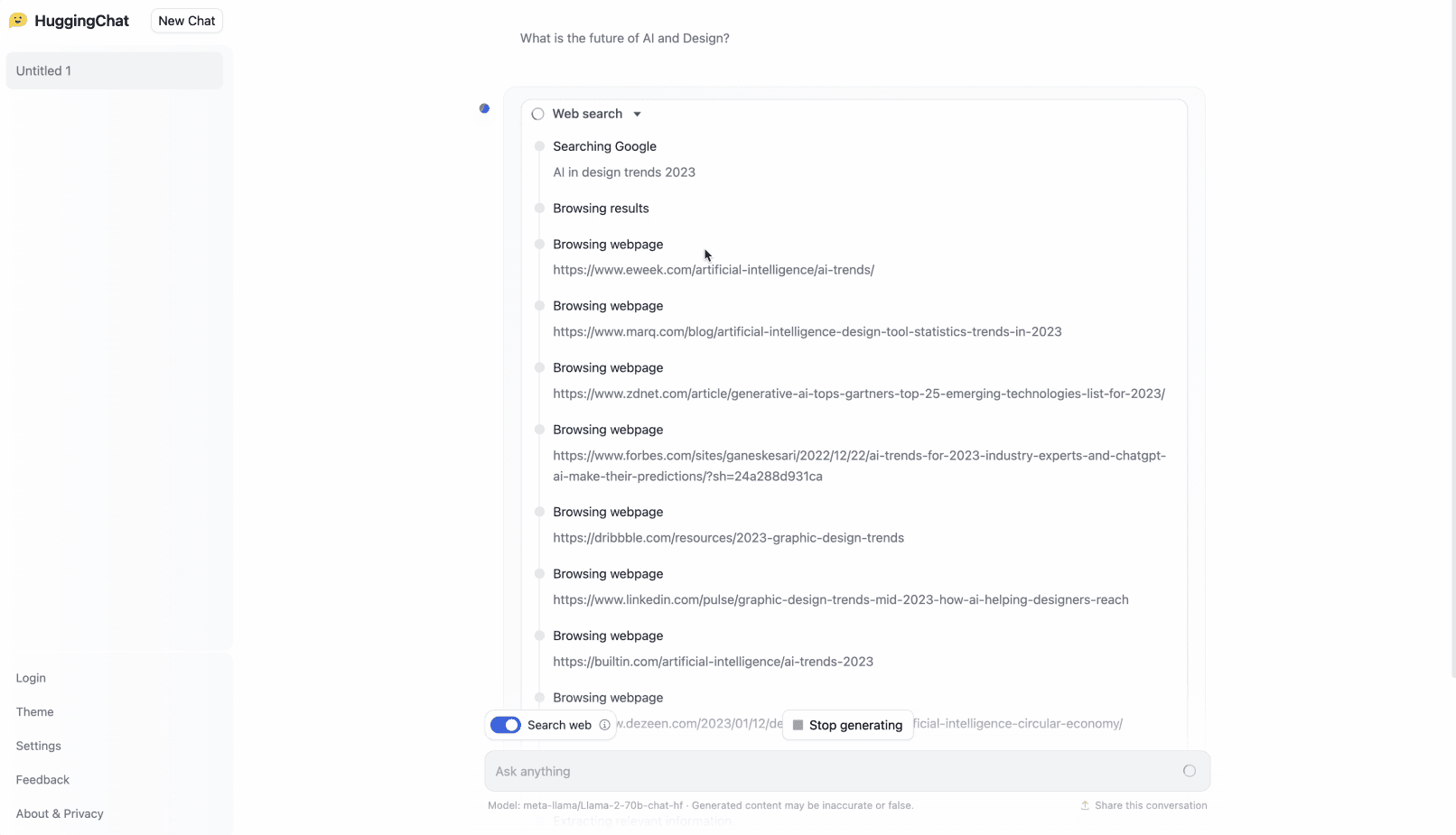Select the Untitled 1 conversation
The image size is (1456, 835).
115,70
